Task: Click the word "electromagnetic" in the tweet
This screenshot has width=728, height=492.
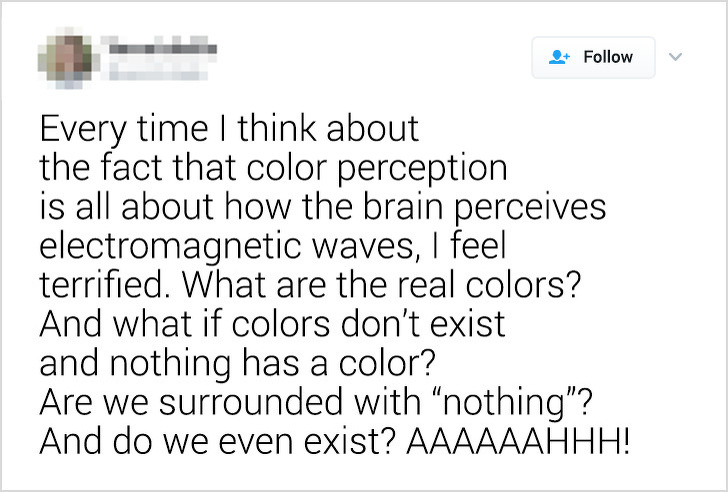Action: click(x=171, y=247)
